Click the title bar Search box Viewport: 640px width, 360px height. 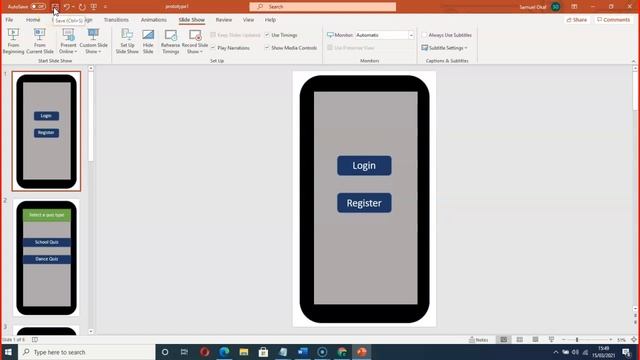[x=322, y=7]
